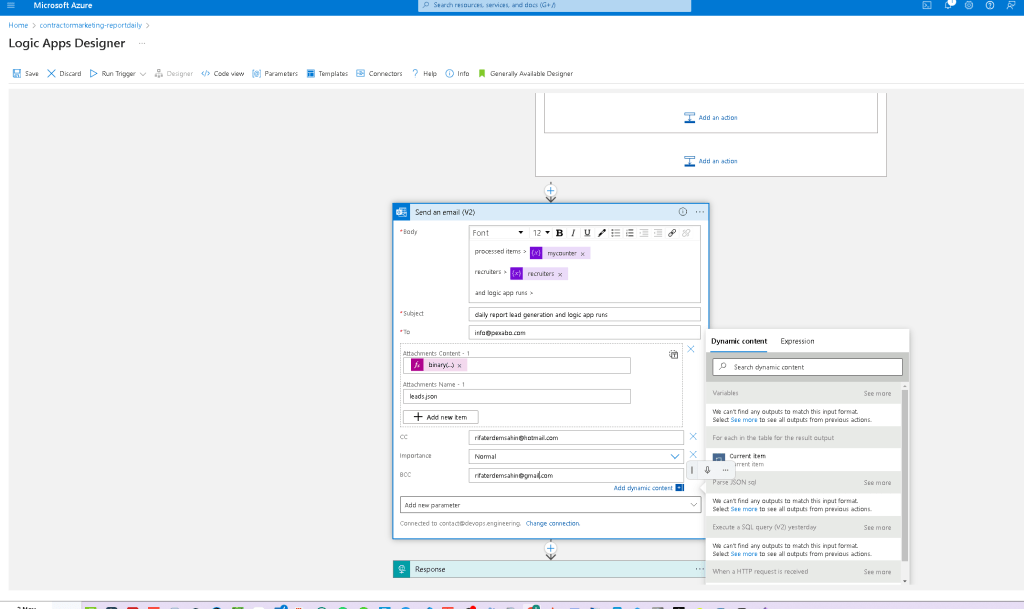
Task: Remove the CC parameter
Action: point(693,437)
